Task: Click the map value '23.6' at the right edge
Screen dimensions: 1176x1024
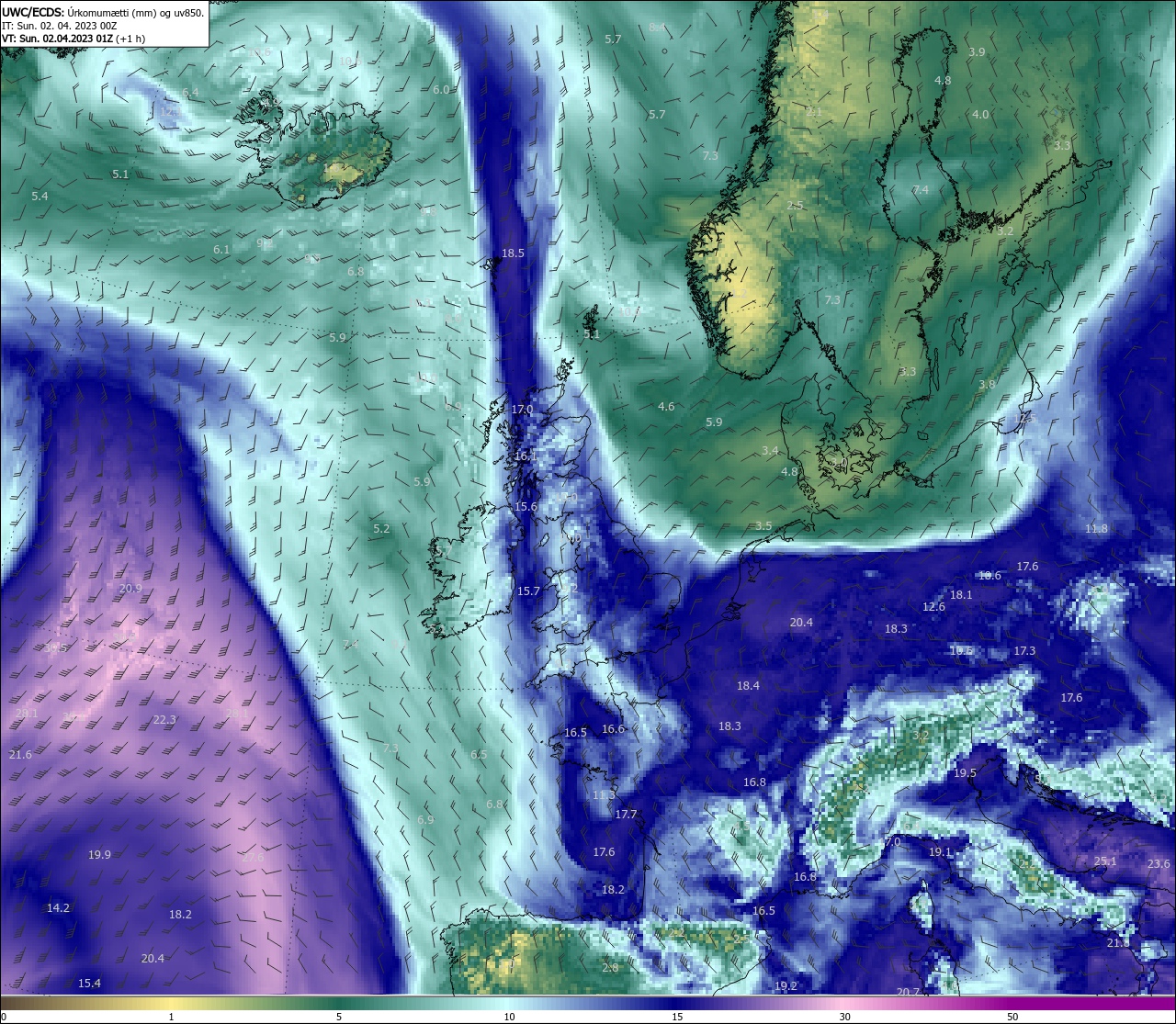Action: (1159, 863)
